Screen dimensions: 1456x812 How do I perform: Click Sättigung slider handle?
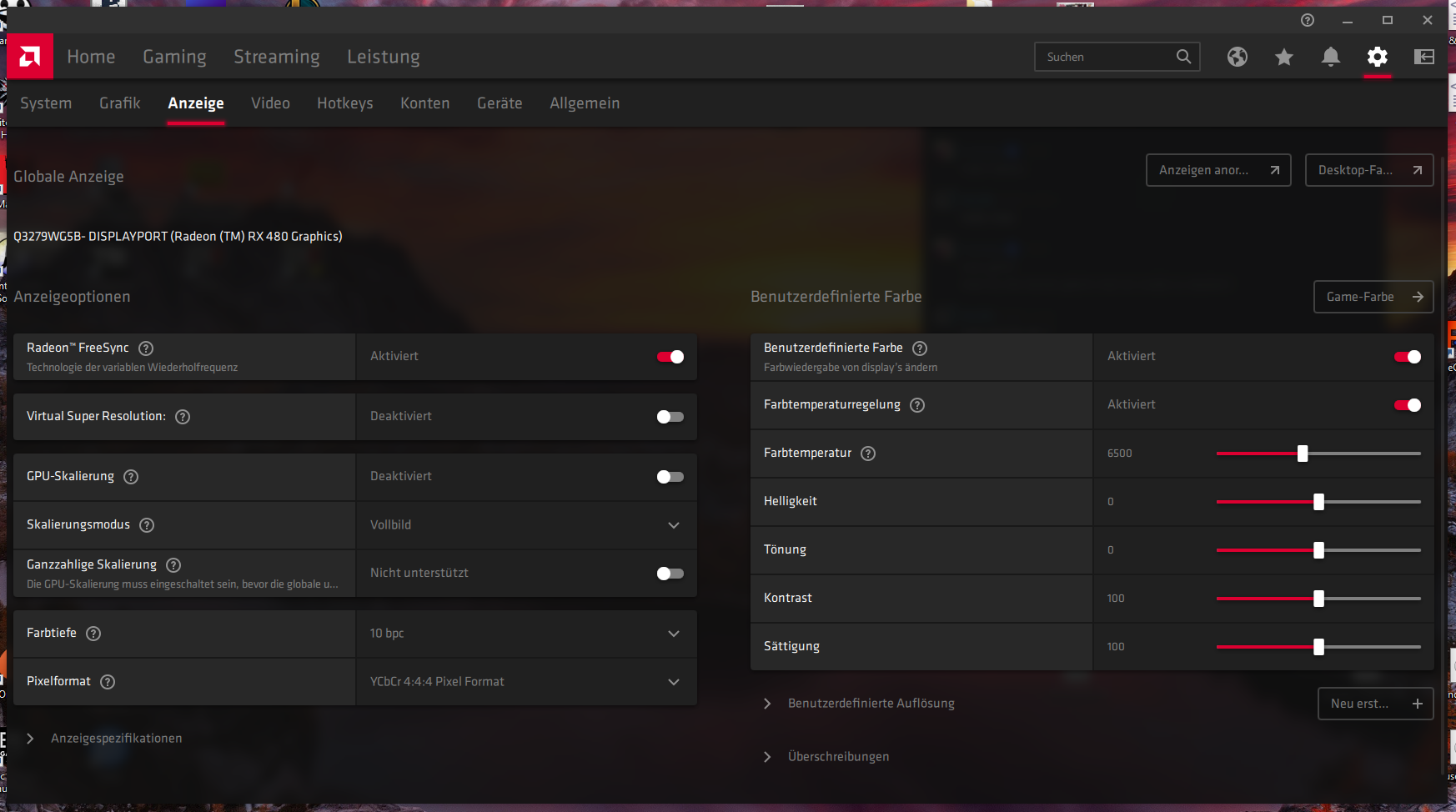[x=1318, y=647]
